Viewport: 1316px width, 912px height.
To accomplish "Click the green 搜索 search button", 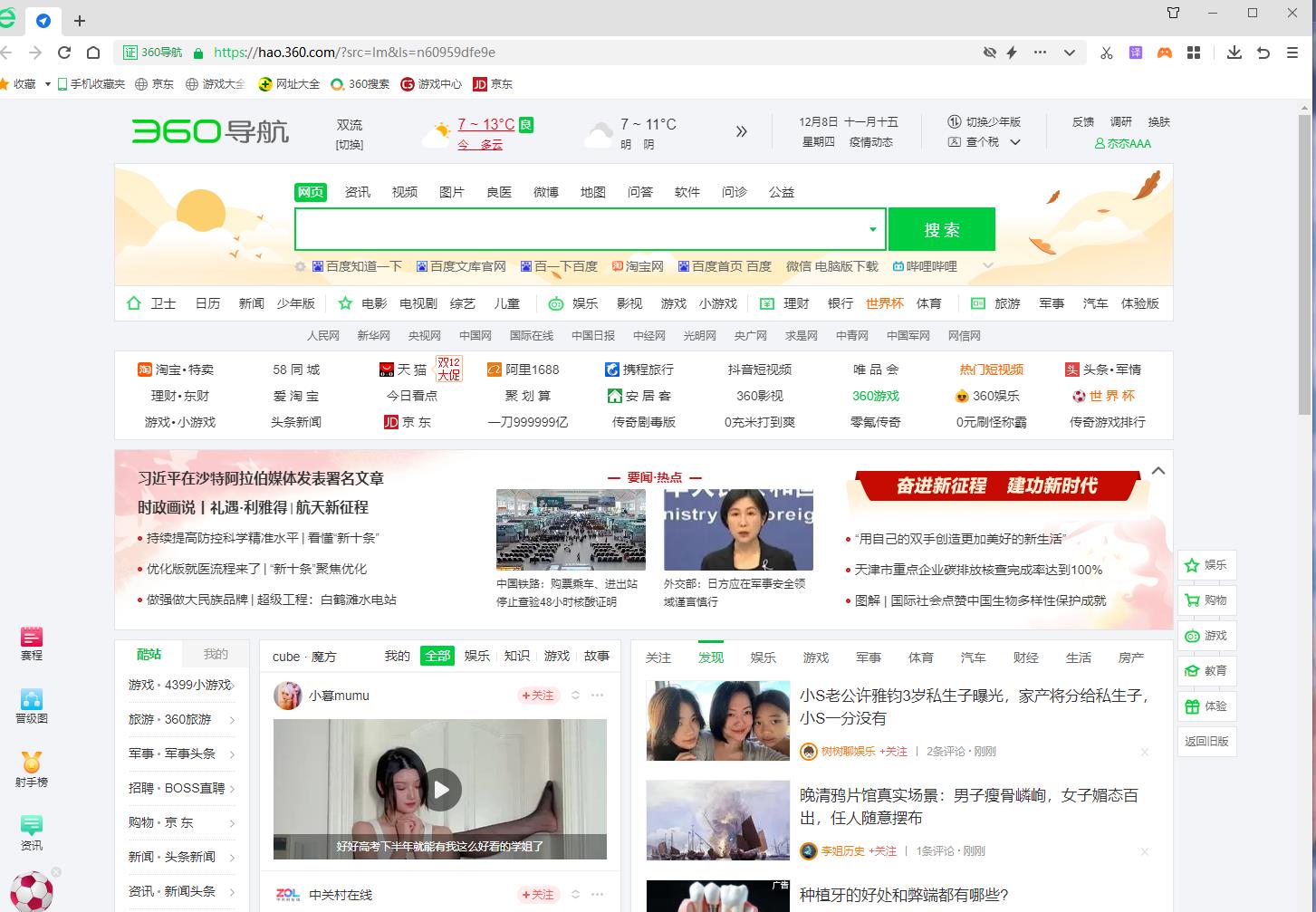I will [x=941, y=228].
